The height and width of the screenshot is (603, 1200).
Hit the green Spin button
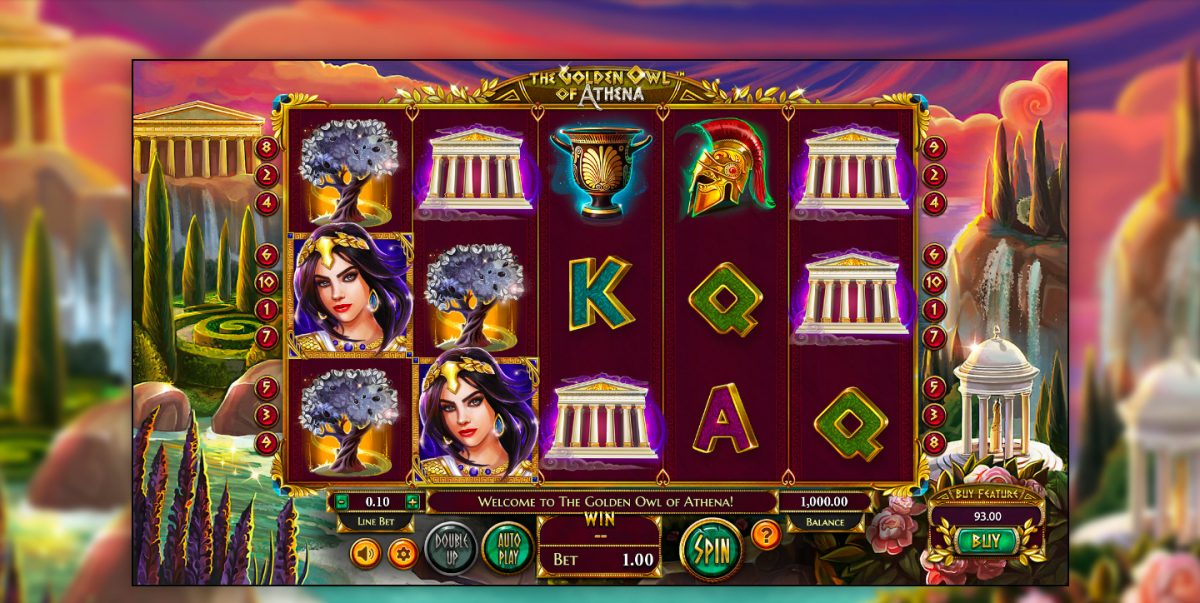pos(710,548)
